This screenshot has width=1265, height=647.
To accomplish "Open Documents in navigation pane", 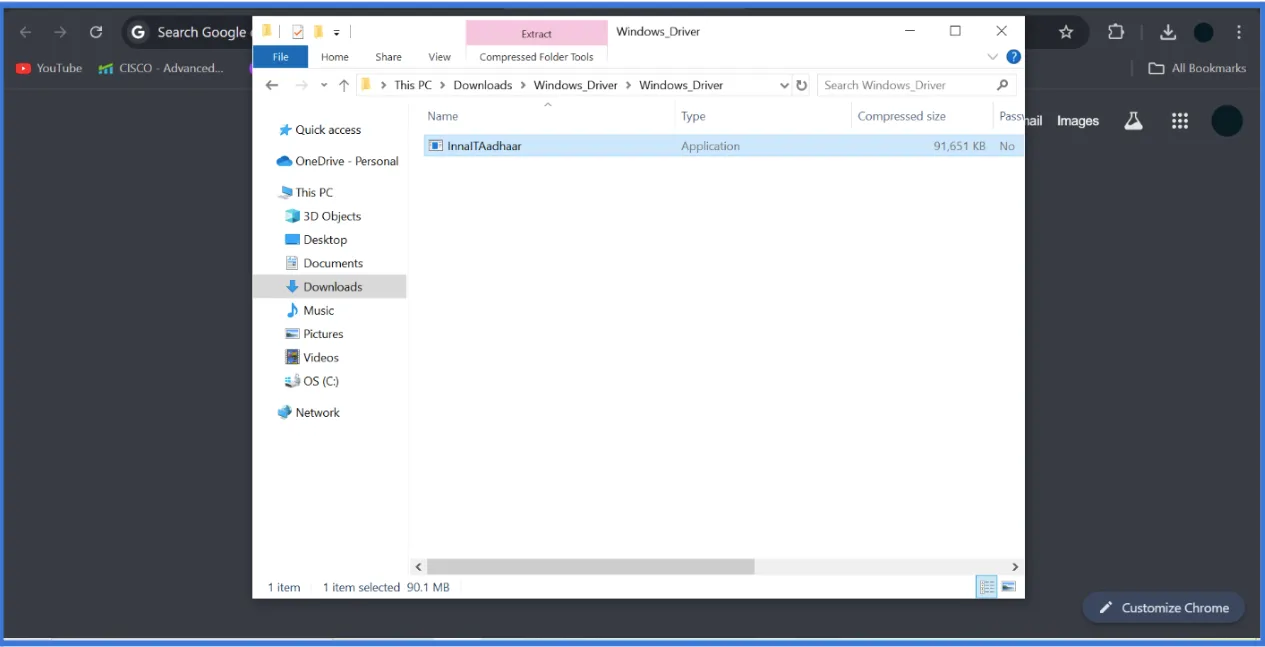I will [x=324, y=263].
